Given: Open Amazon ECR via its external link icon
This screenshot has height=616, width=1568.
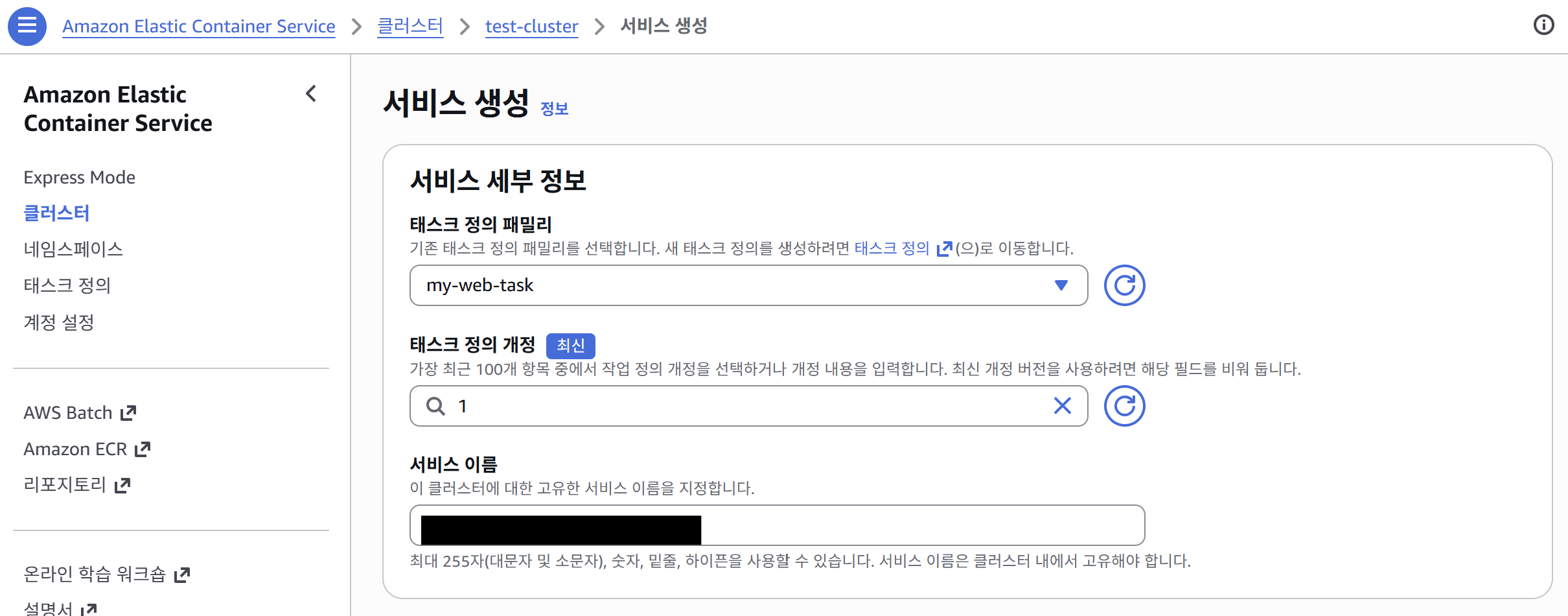Looking at the screenshot, I should (x=142, y=447).
